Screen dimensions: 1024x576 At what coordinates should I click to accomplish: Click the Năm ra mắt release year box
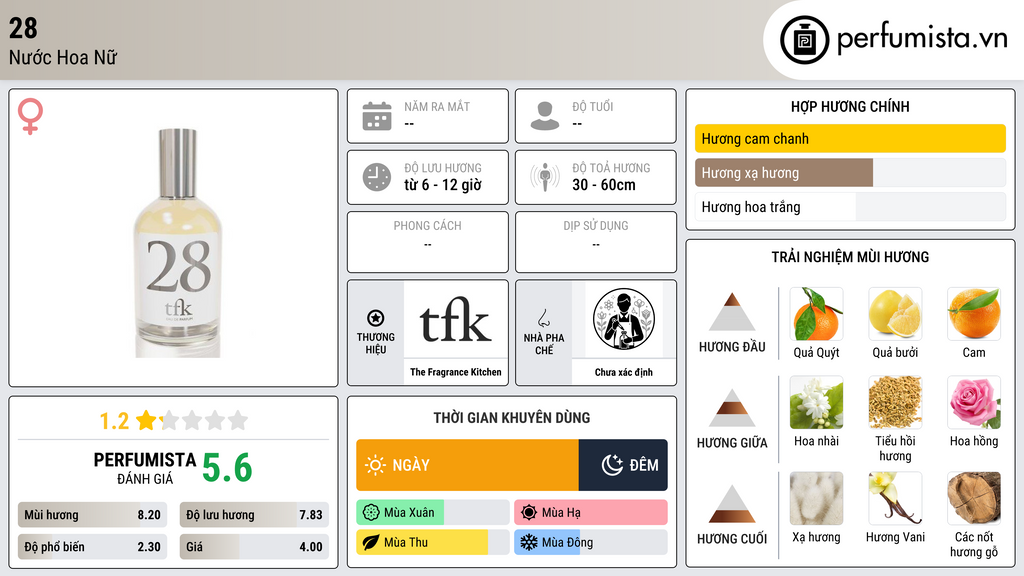(428, 116)
